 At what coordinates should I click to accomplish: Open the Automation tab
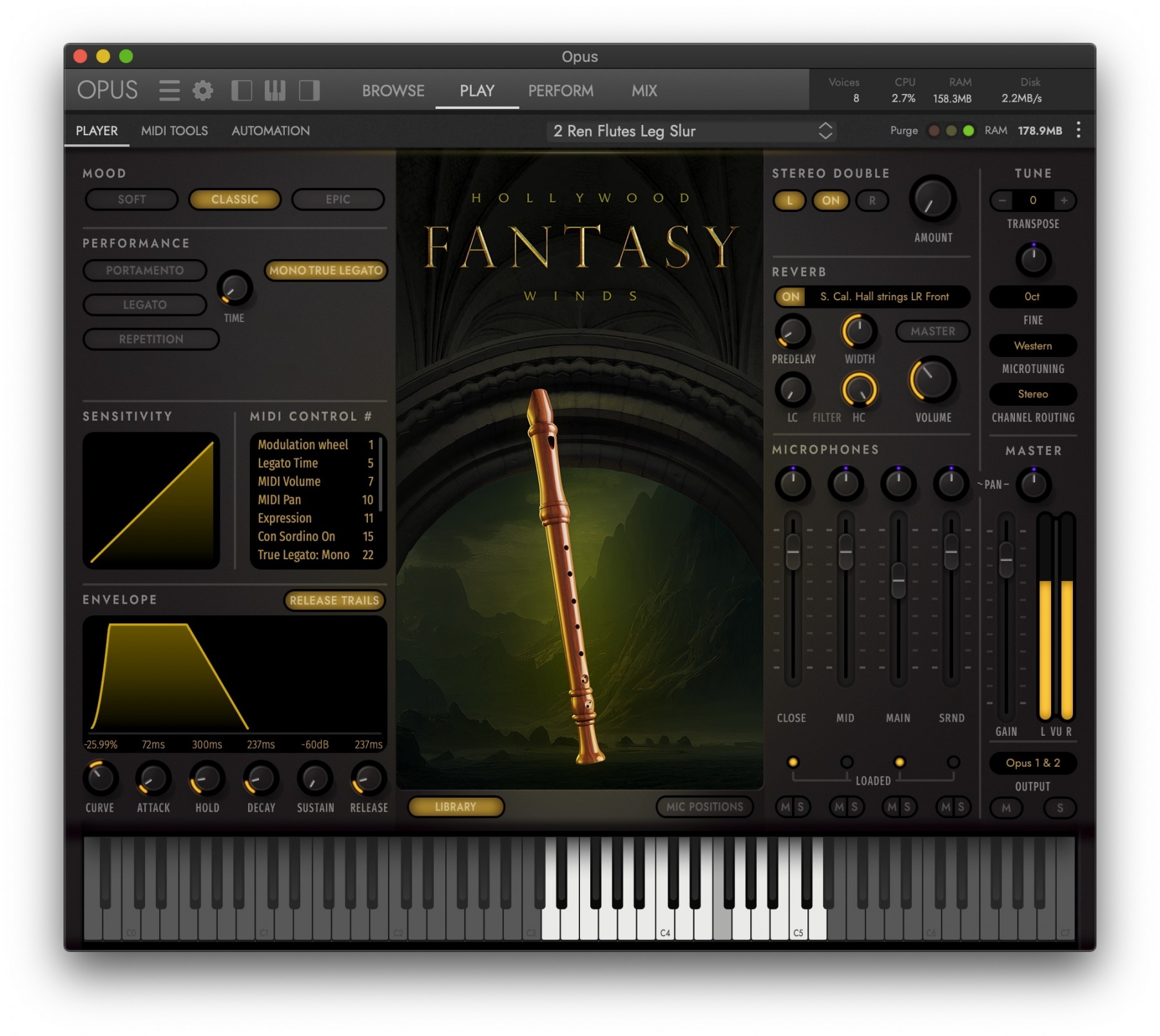click(x=271, y=131)
